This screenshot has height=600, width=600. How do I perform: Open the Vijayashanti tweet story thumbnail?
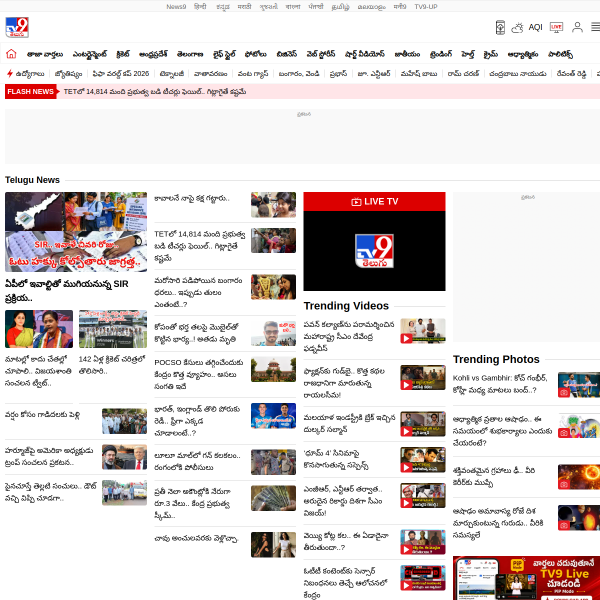point(39,329)
